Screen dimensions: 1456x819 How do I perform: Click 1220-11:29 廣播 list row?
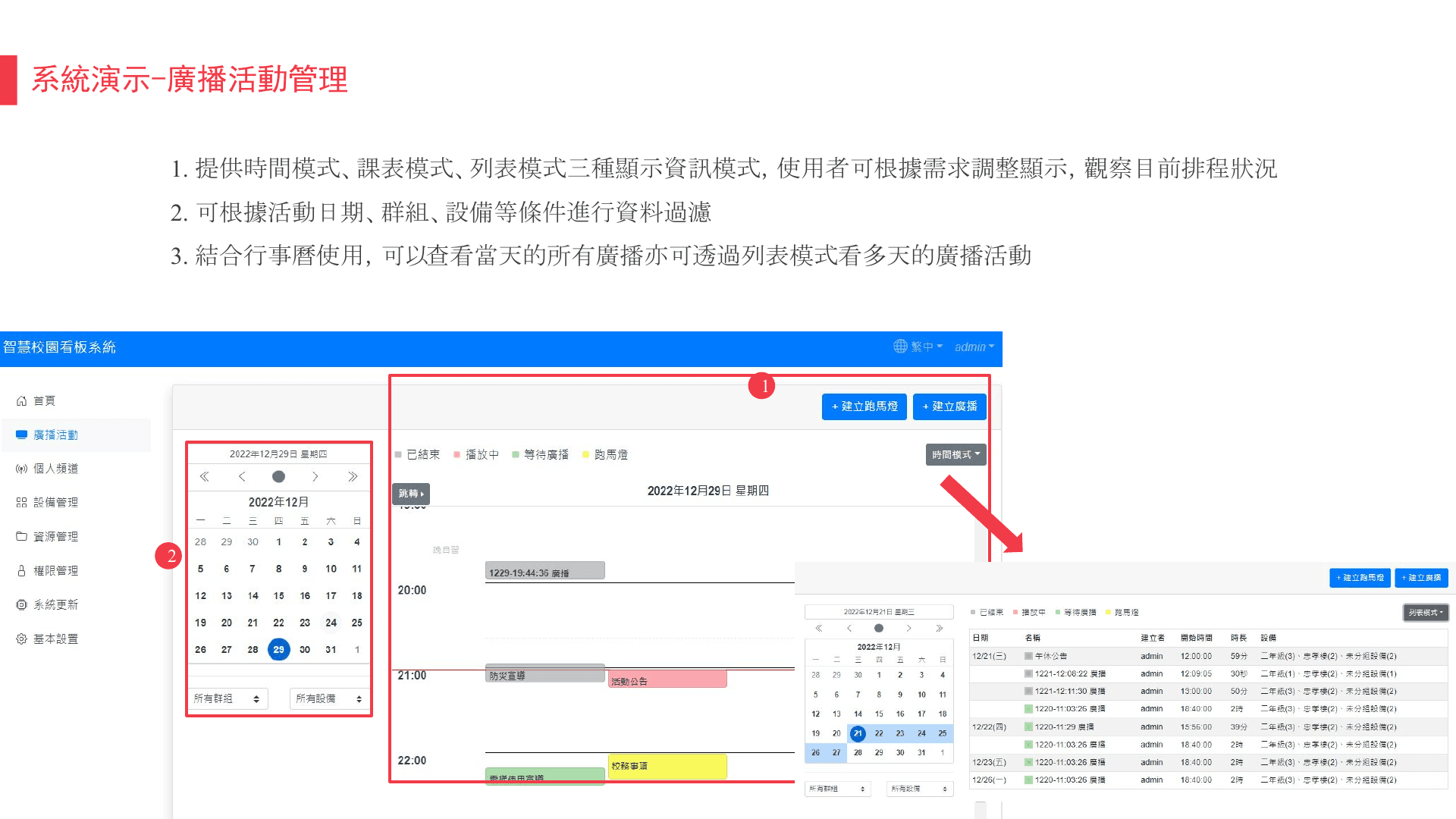[1209, 726]
